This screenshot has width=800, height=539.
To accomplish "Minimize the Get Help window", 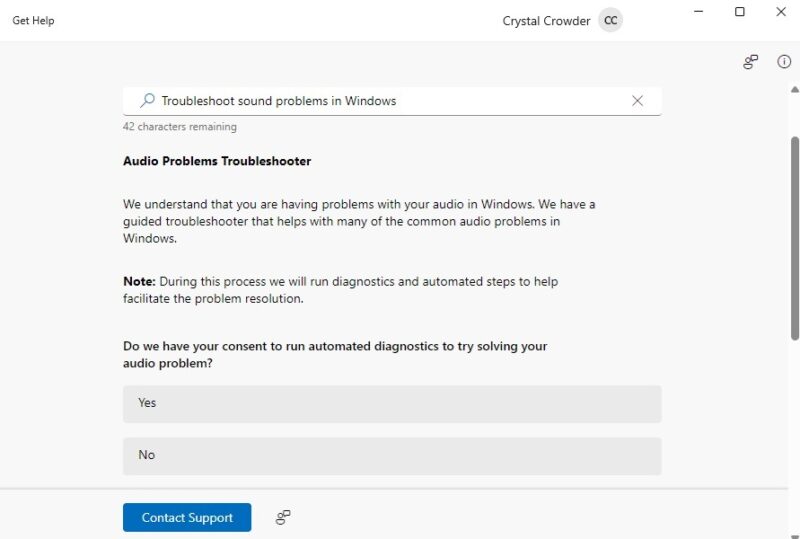I will tap(698, 11).
